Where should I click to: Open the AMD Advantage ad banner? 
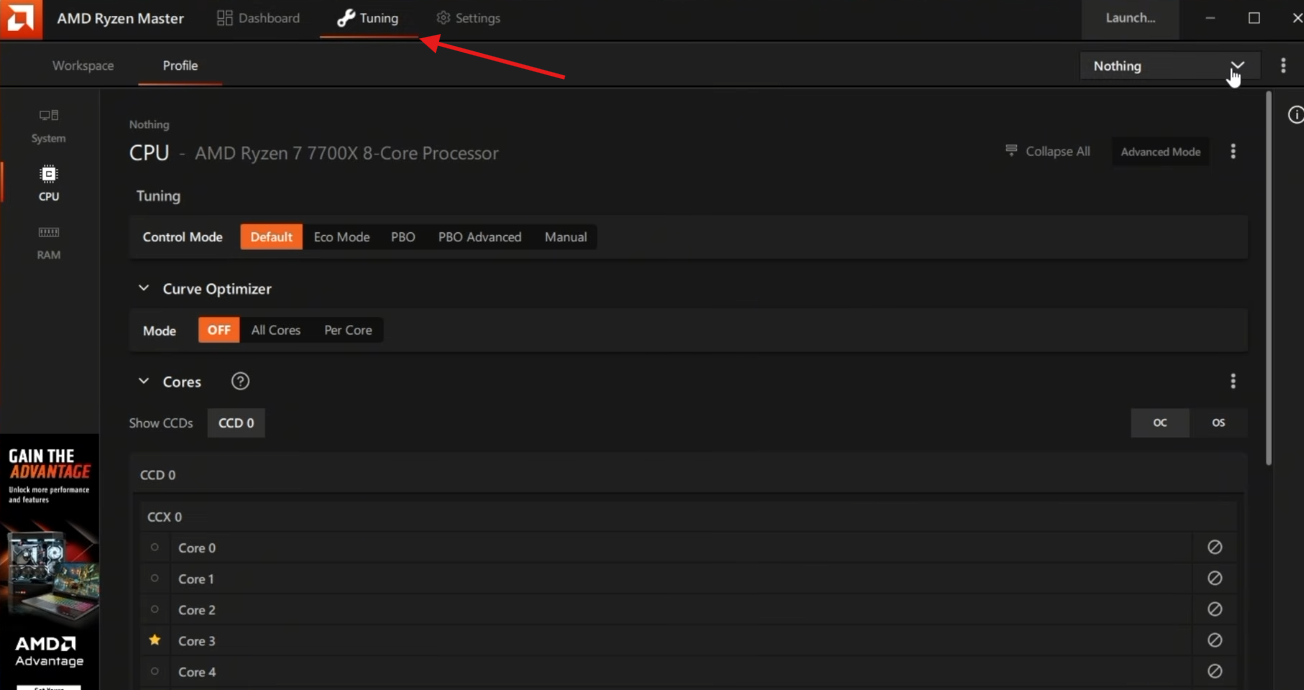[49, 562]
